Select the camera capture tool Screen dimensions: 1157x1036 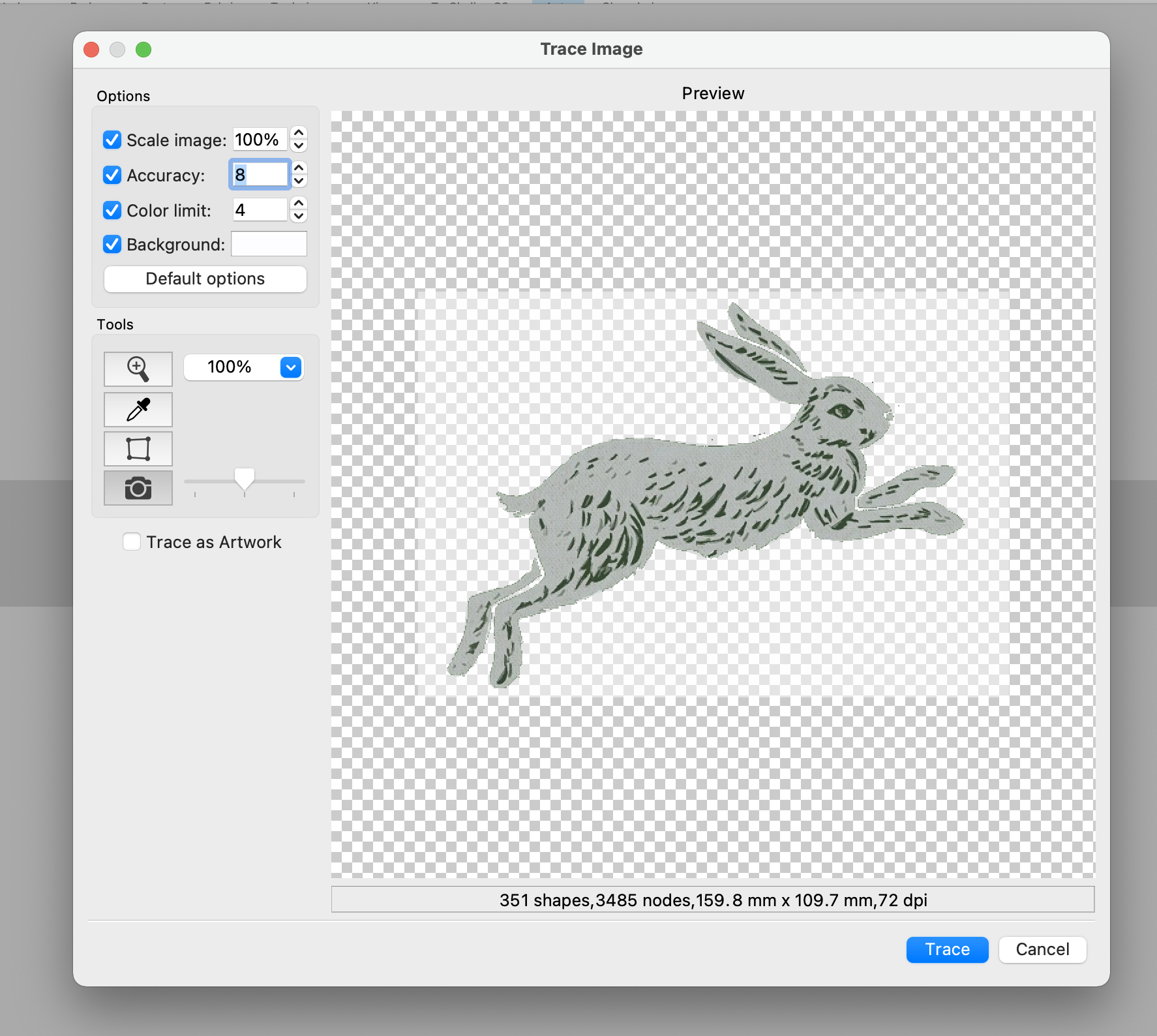138,487
